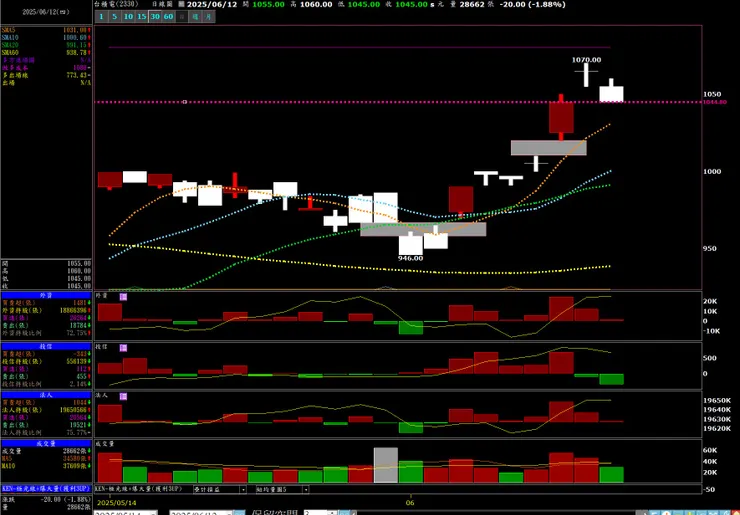The image size is (740, 515).
Task: Switch to the monthly (月) timeframe button
Action: coord(209,17)
